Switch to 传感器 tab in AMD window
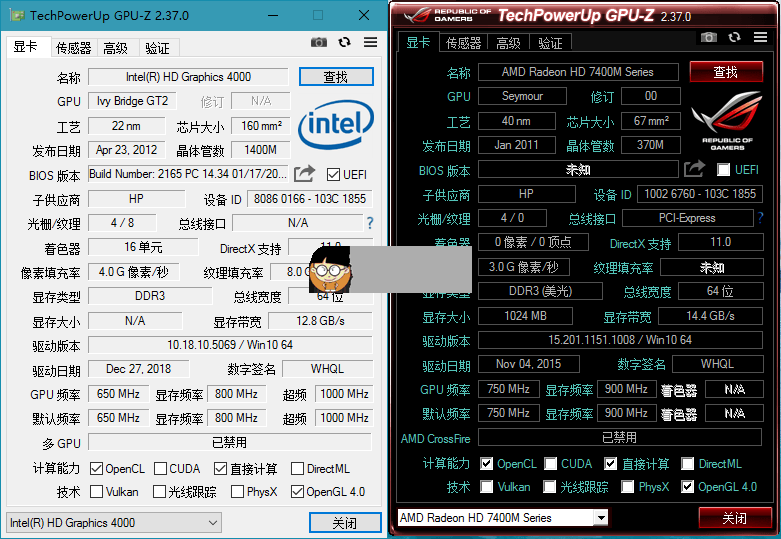This screenshot has height=539, width=781. tap(463, 43)
